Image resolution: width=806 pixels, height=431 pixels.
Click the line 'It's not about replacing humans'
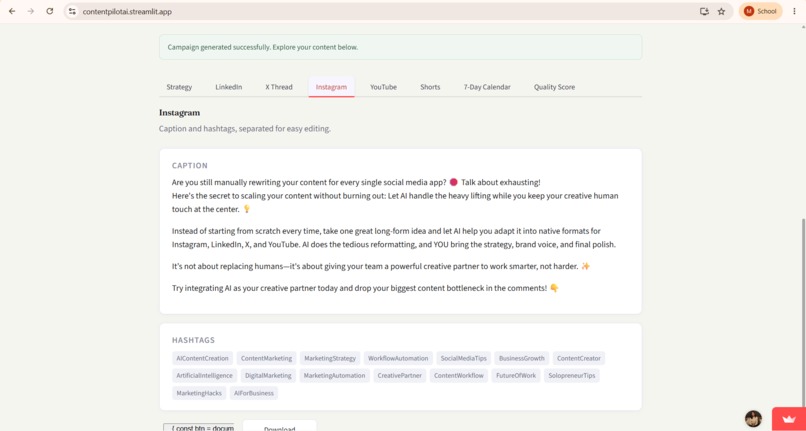point(381,266)
